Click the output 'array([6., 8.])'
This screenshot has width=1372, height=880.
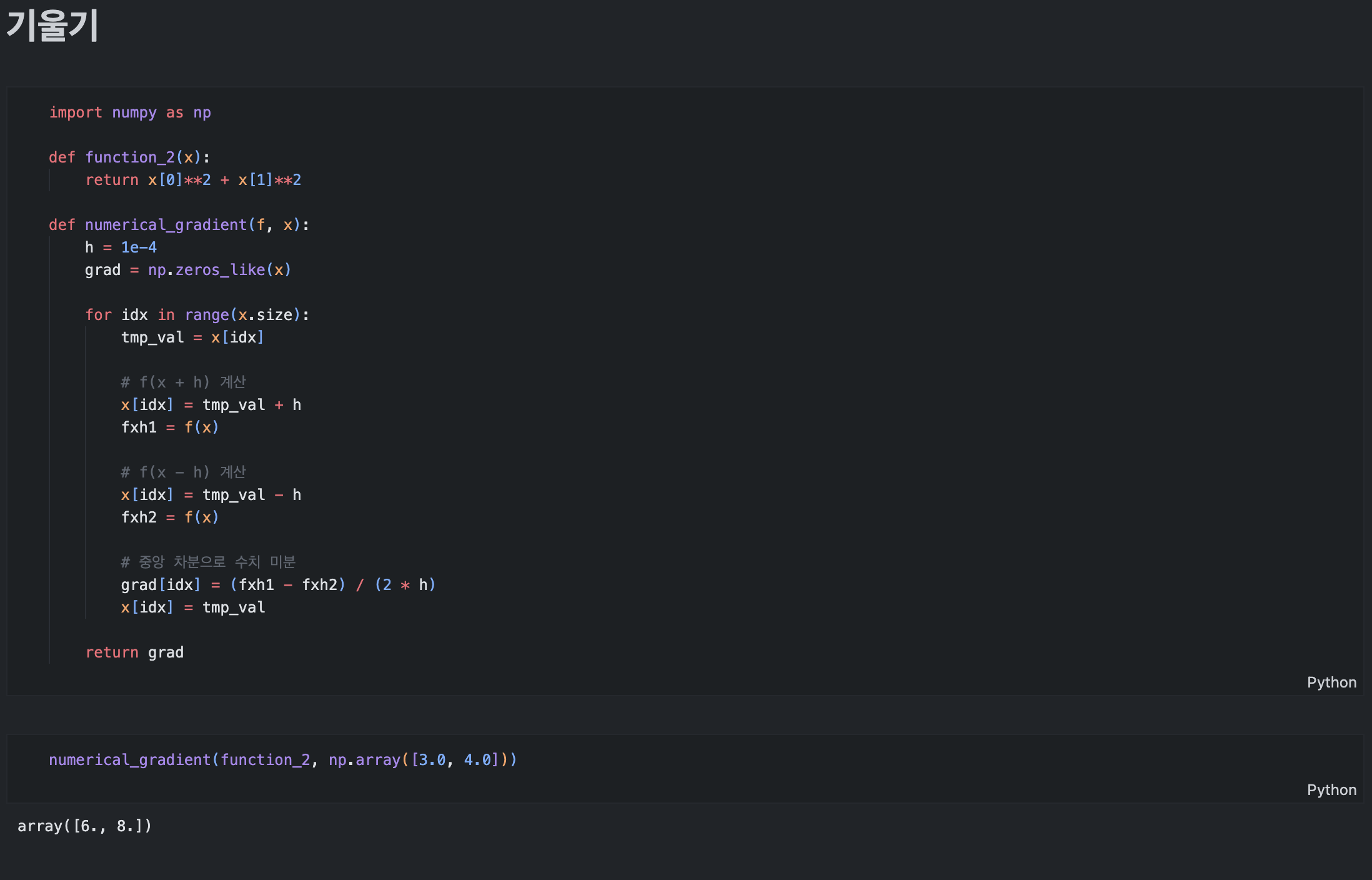84,826
